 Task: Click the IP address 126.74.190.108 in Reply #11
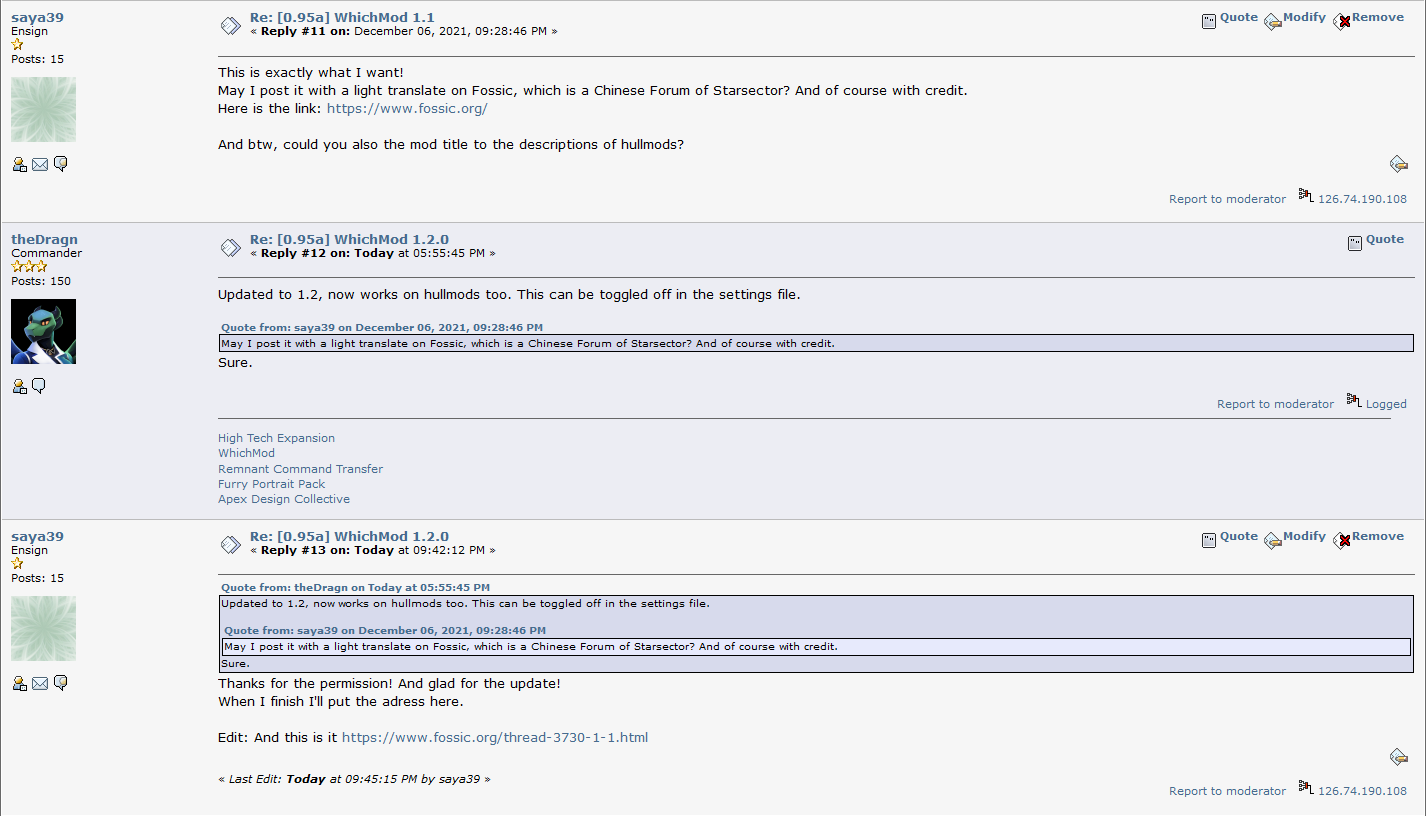pos(1362,199)
